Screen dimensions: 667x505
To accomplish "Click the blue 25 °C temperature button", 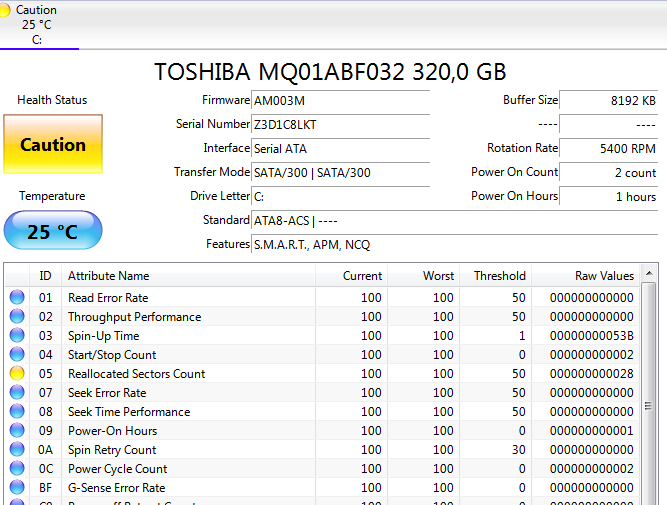I will (53, 230).
